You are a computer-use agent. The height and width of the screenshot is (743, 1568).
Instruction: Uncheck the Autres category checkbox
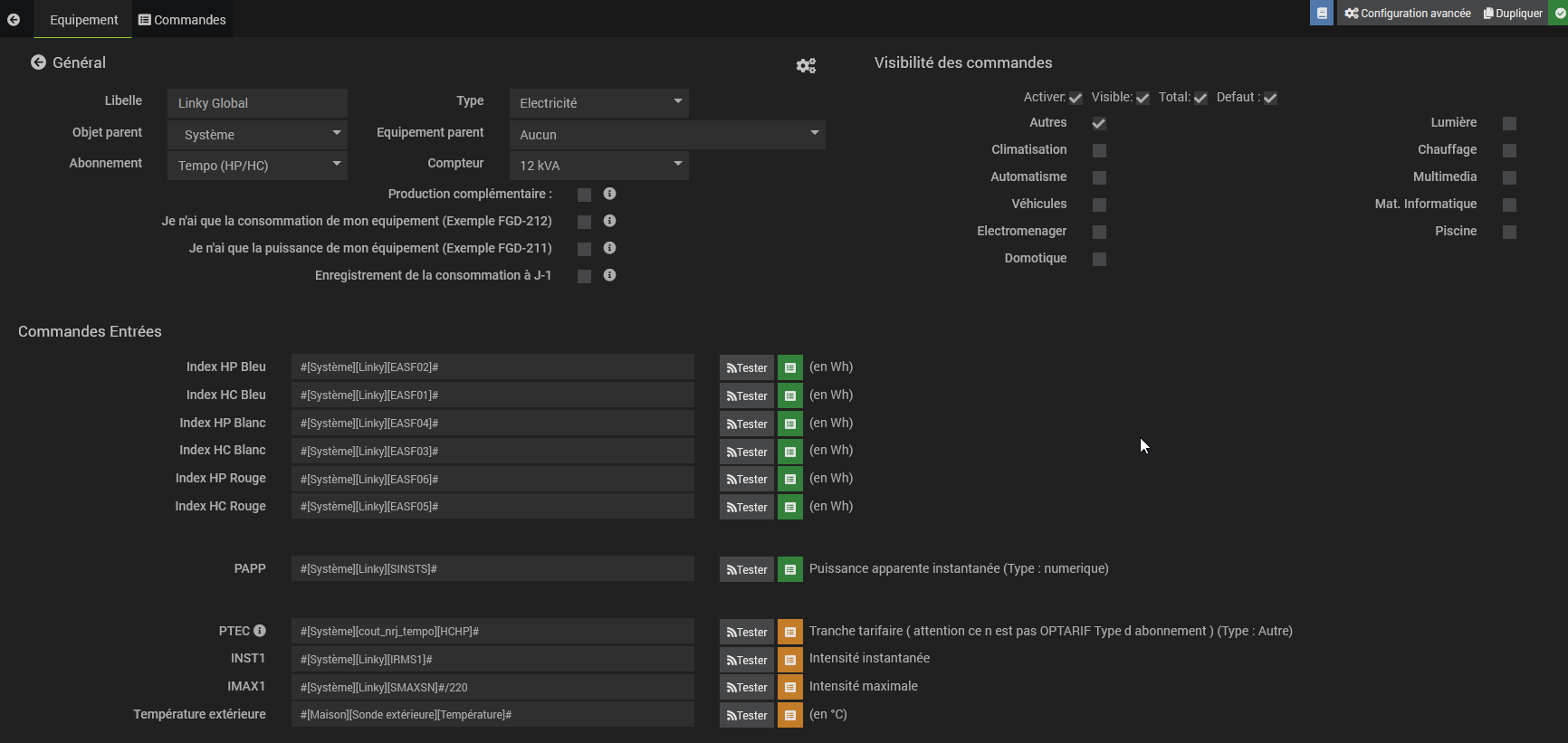coord(1099,123)
